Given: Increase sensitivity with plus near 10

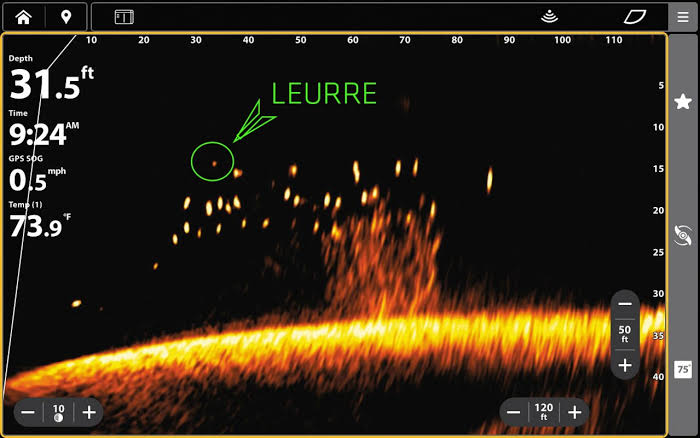Looking at the screenshot, I should tap(89, 412).
